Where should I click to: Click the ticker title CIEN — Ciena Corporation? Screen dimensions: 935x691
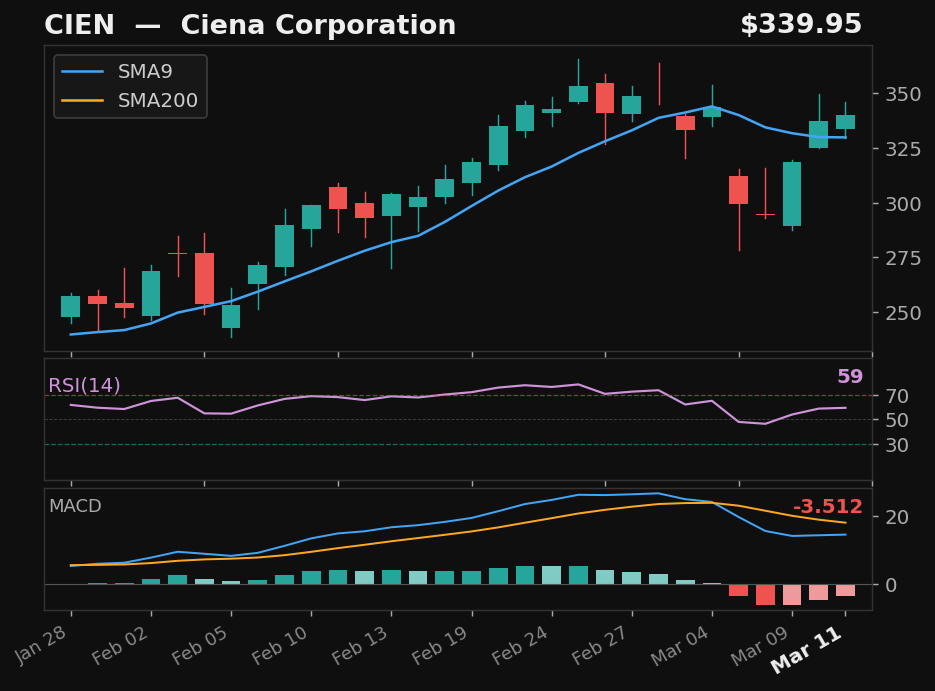tap(250, 24)
